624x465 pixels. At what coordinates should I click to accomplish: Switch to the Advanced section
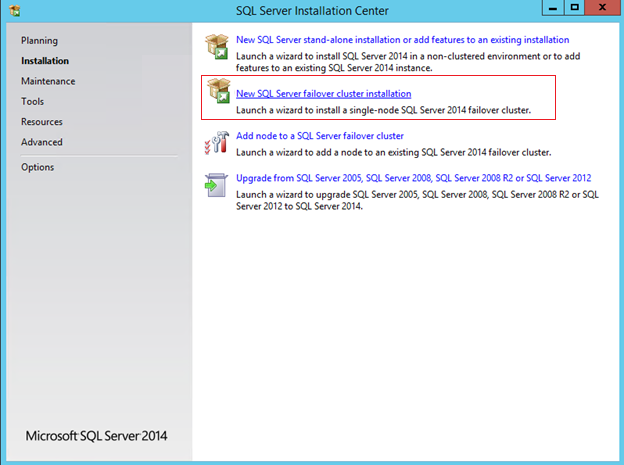[42, 142]
